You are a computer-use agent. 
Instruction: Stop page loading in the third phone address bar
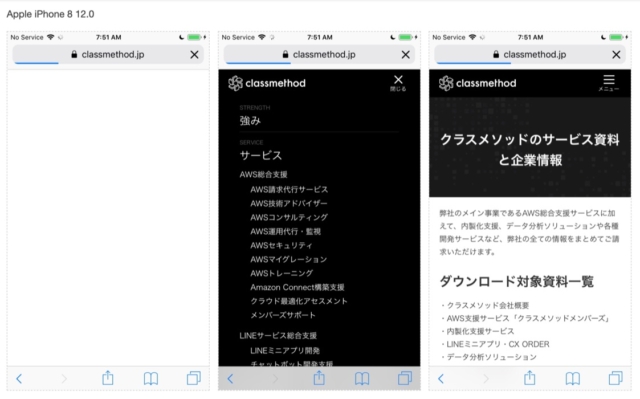click(616, 55)
